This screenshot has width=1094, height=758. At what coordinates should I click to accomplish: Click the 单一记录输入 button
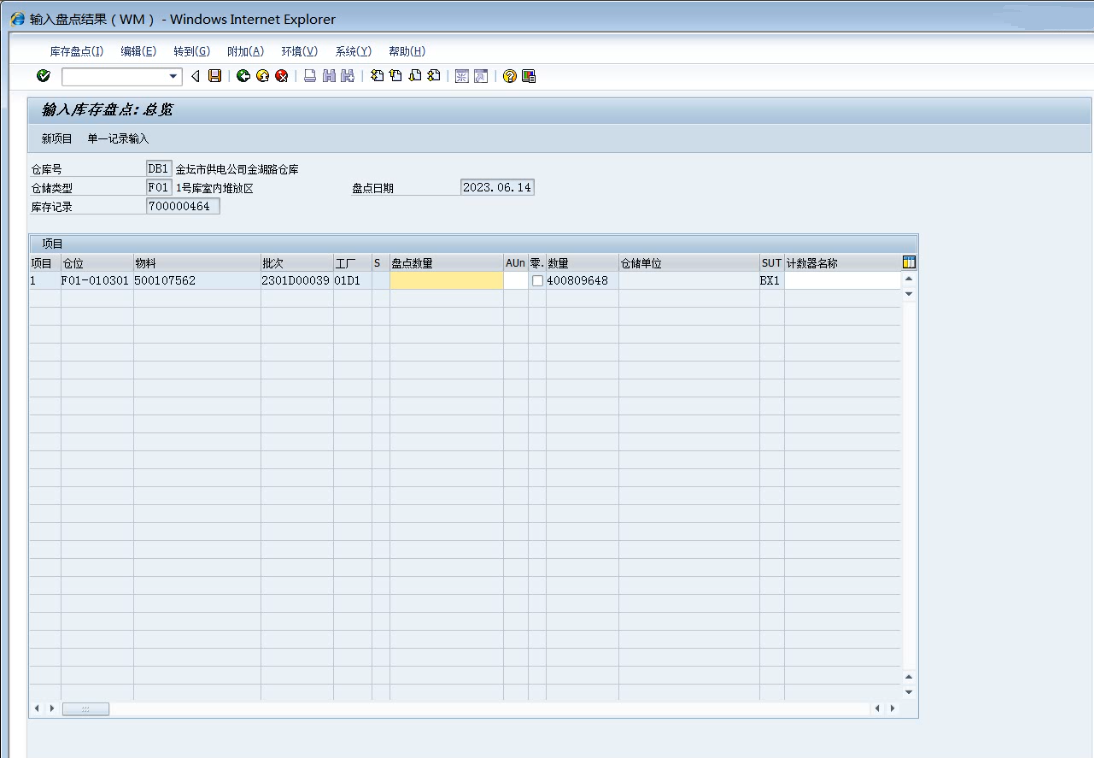(x=118, y=138)
